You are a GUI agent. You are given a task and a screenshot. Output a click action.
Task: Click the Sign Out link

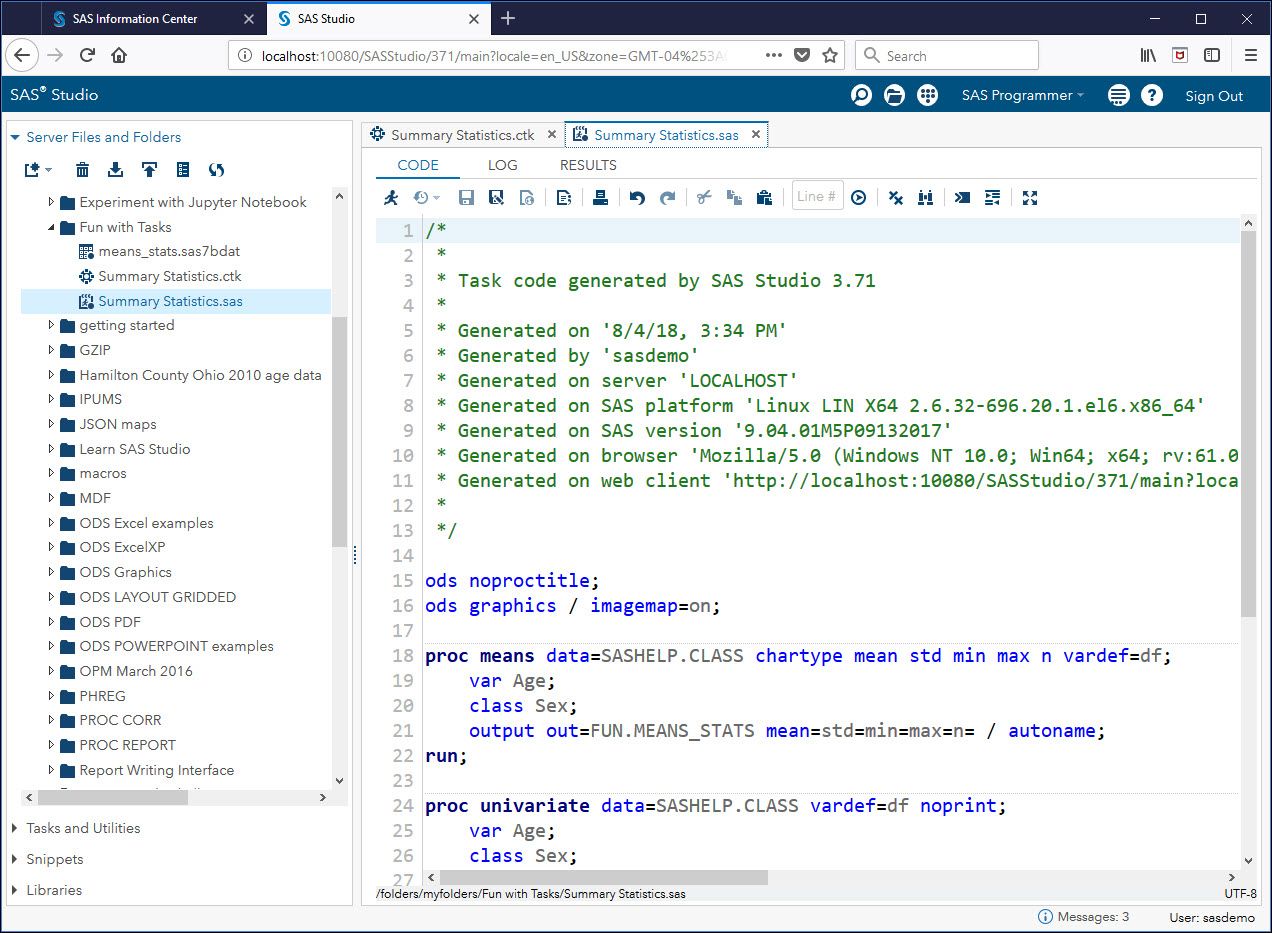coord(1214,96)
